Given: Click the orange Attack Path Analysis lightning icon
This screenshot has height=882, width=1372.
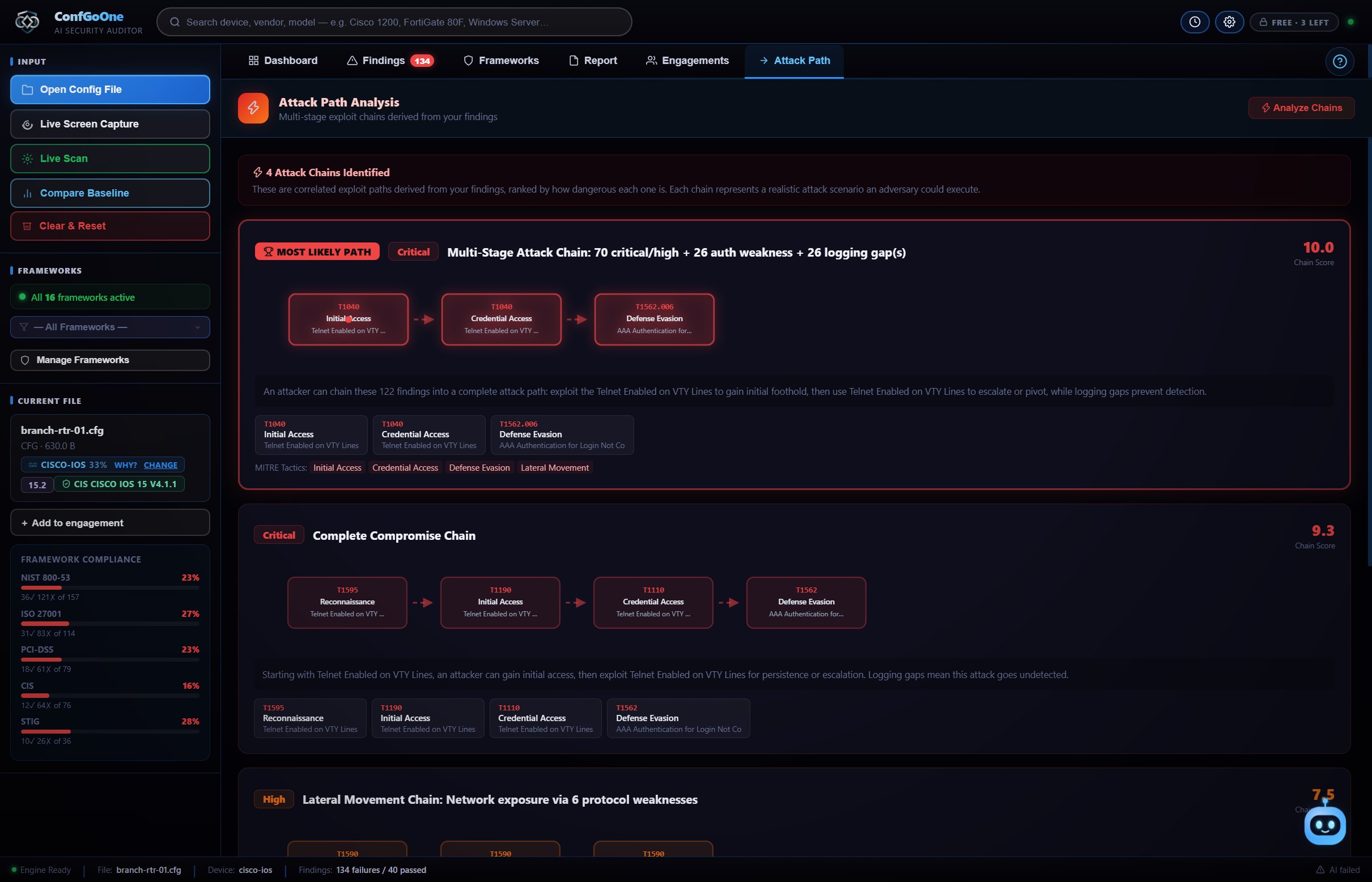Looking at the screenshot, I should [253, 108].
